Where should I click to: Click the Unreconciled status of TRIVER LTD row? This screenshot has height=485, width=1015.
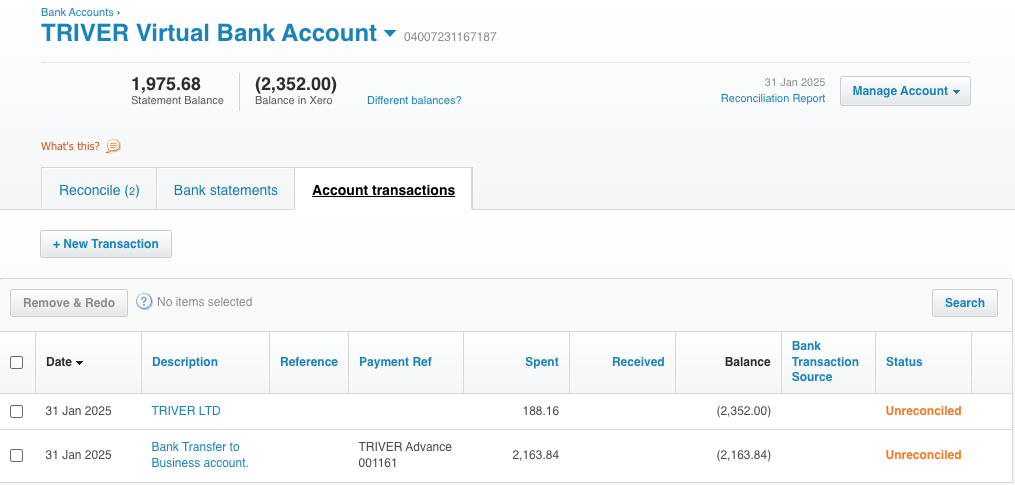[924, 411]
